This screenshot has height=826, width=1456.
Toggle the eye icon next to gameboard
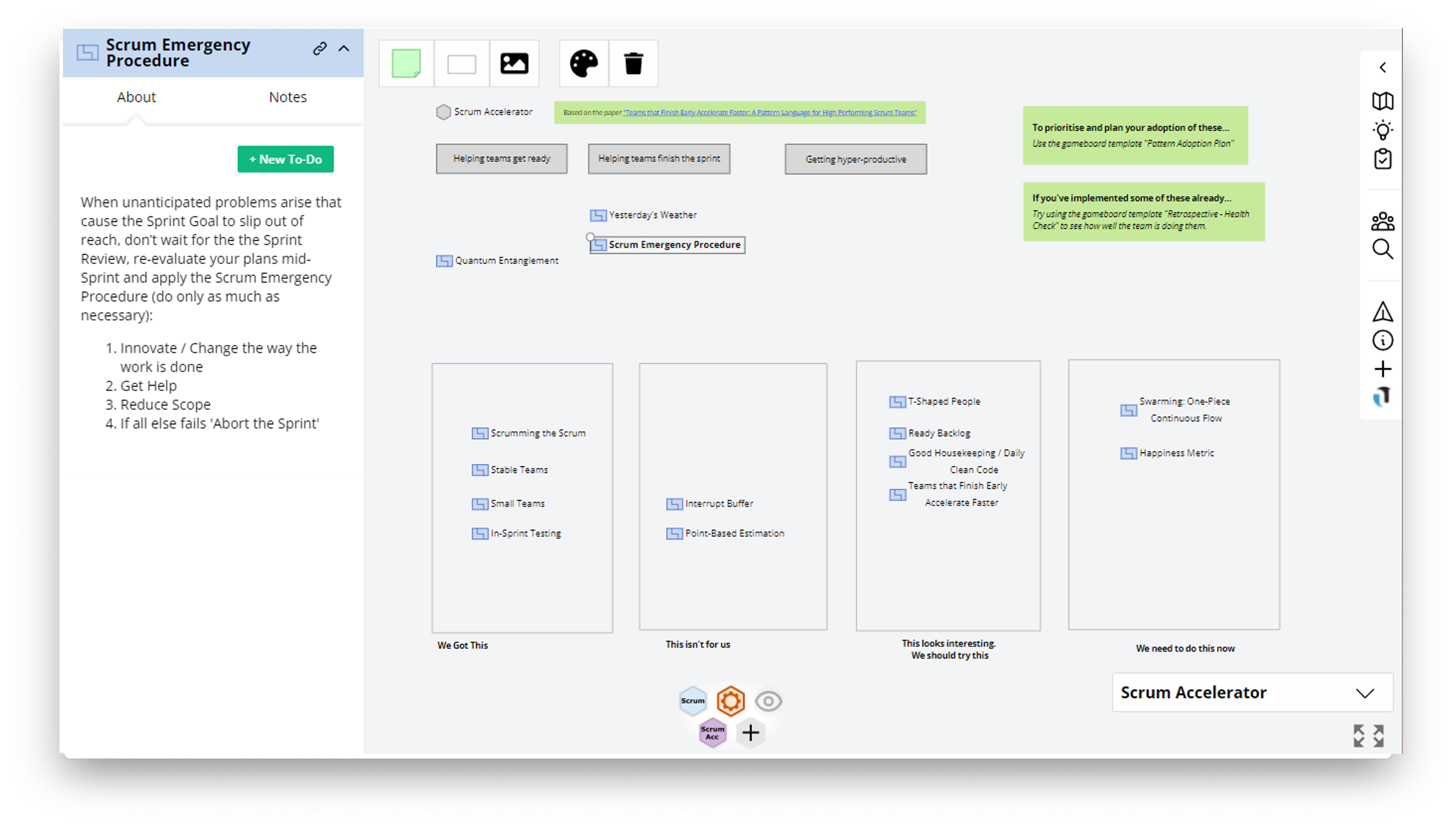[x=768, y=700]
